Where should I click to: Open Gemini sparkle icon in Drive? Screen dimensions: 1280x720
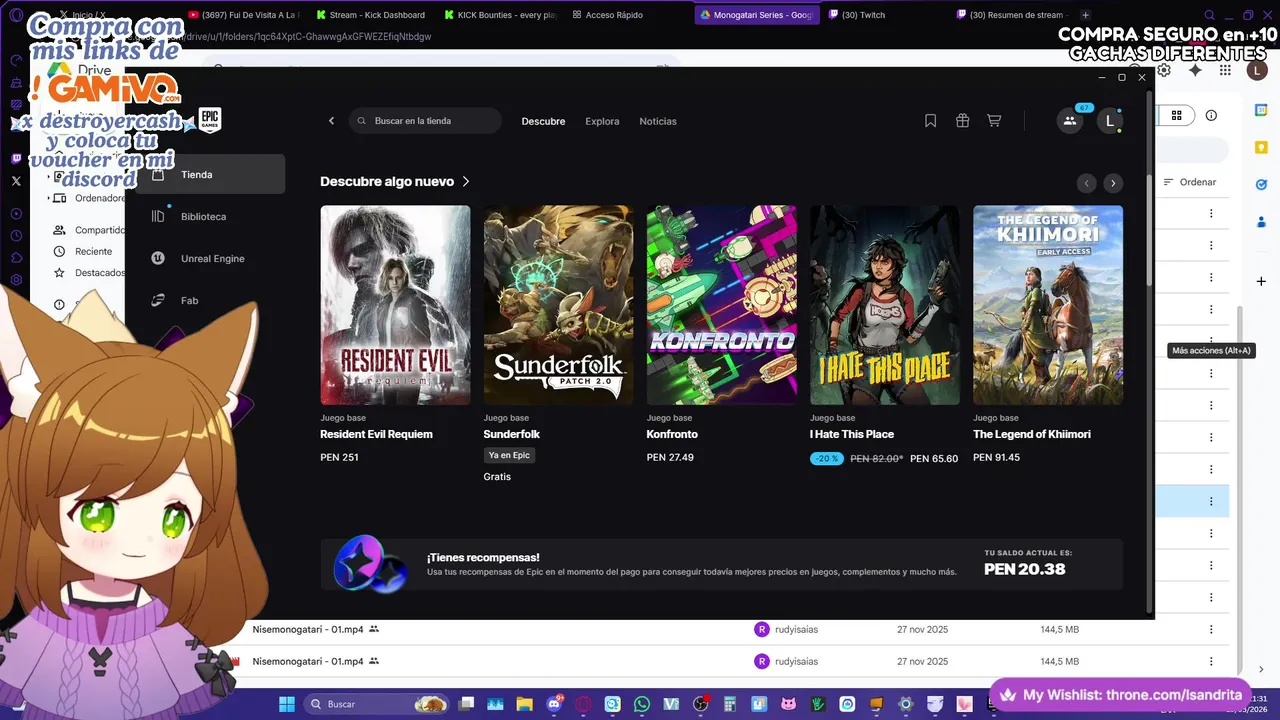click(x=1195, y=70)
